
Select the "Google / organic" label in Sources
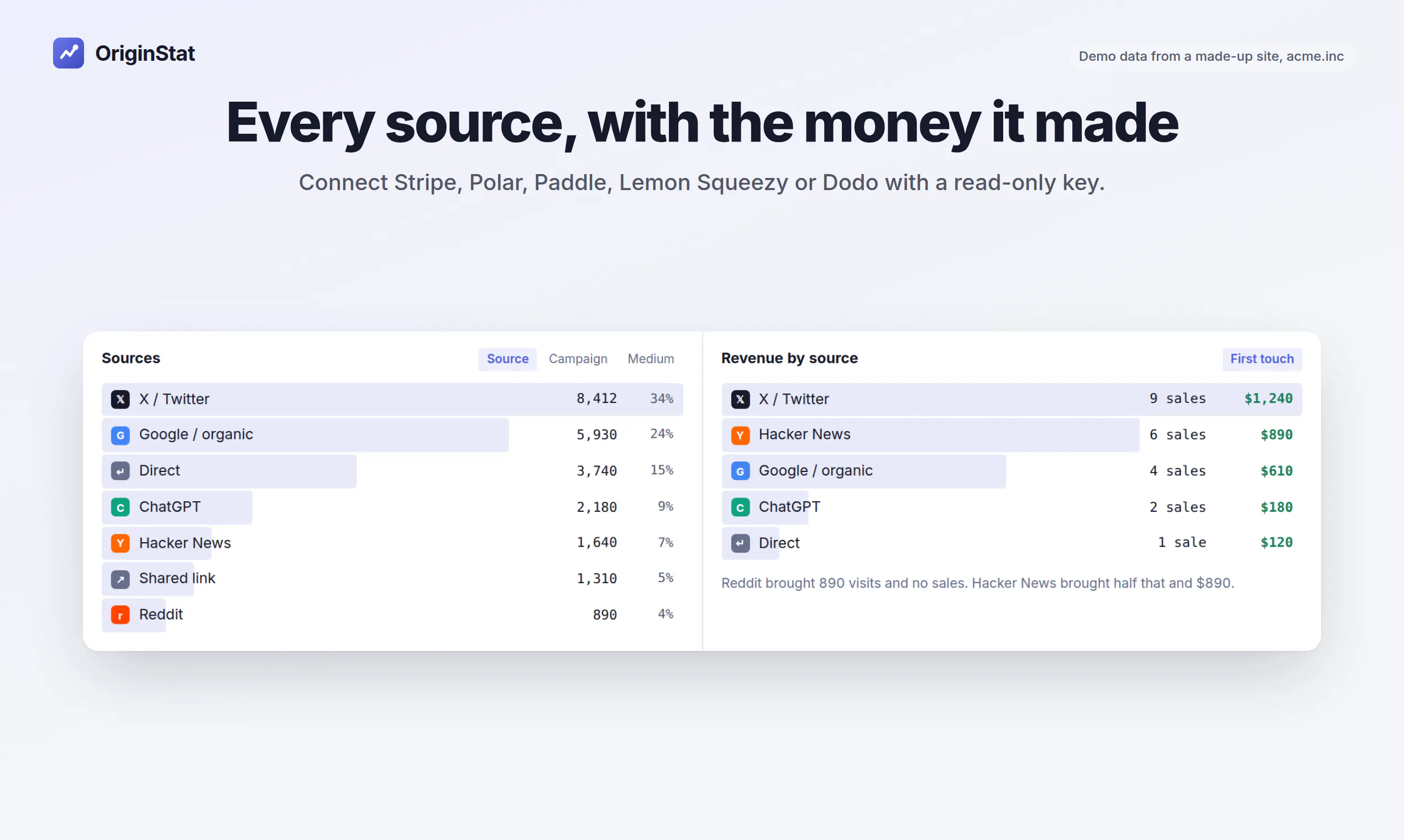196,435
